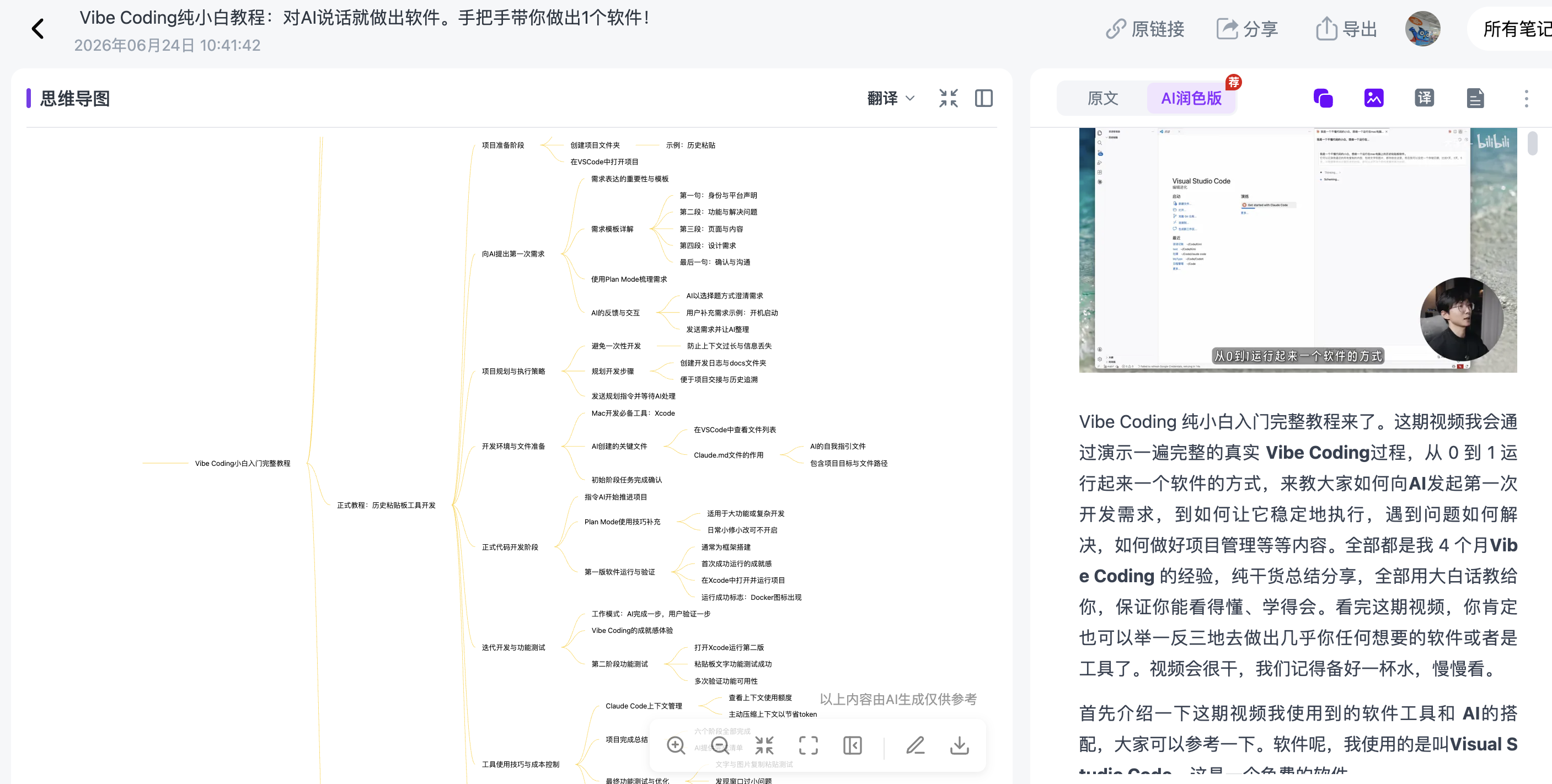Enter fullscreen from the bottom toolbar
The image size is (1552, 784).
point(808,745)
